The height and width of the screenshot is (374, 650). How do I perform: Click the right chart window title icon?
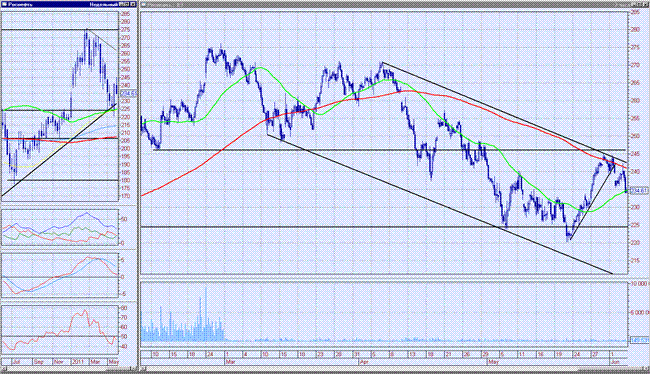pyautogui.click(x=144, y=4)
